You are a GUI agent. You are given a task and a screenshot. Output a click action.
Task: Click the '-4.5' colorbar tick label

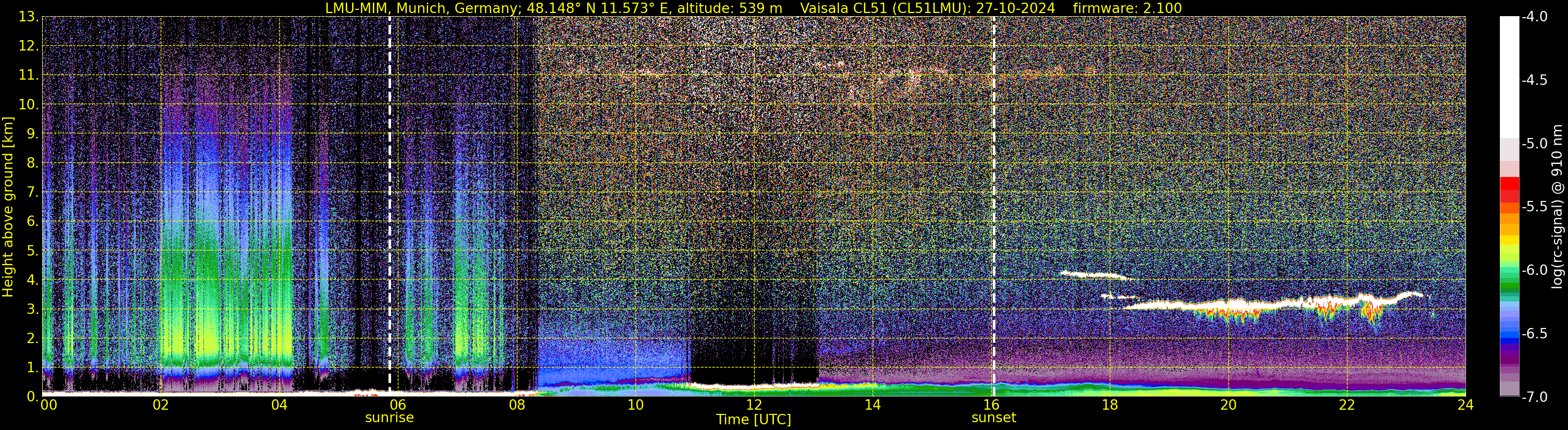click(x=1535, y=80)
